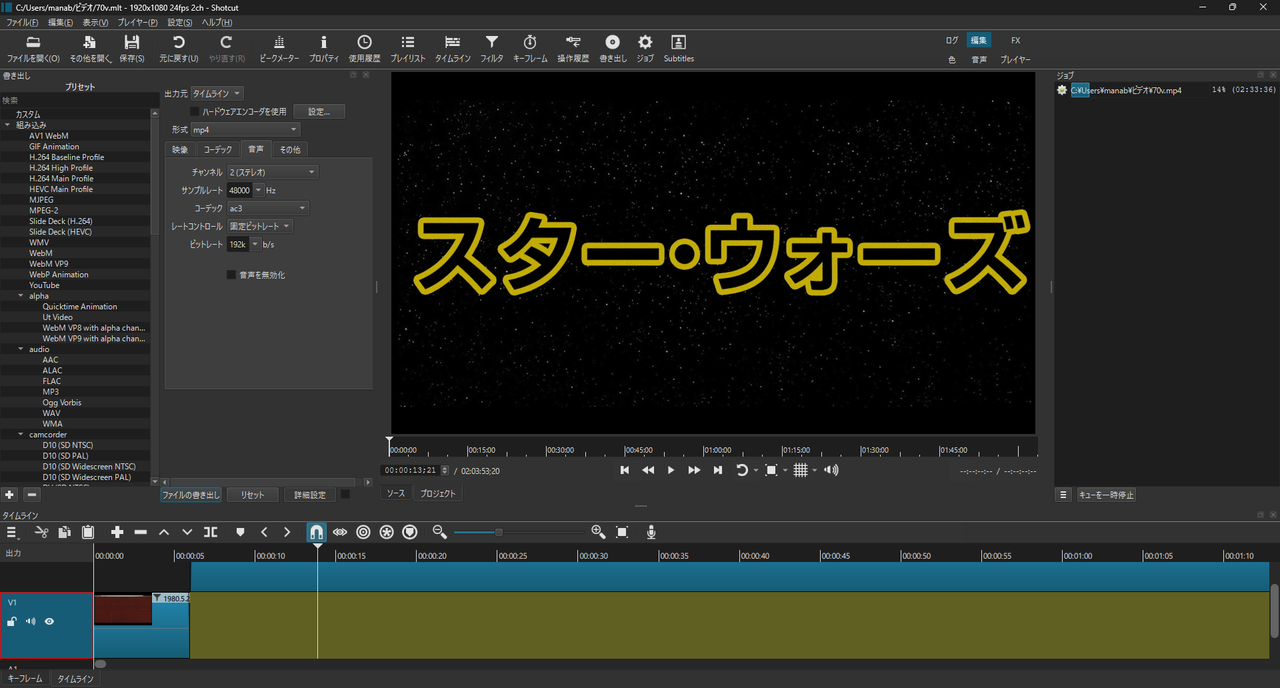Viewport: 1280px width, 688px height.
Task: Open the 形式 mp4 dropdown
Action: pos(245,130)
